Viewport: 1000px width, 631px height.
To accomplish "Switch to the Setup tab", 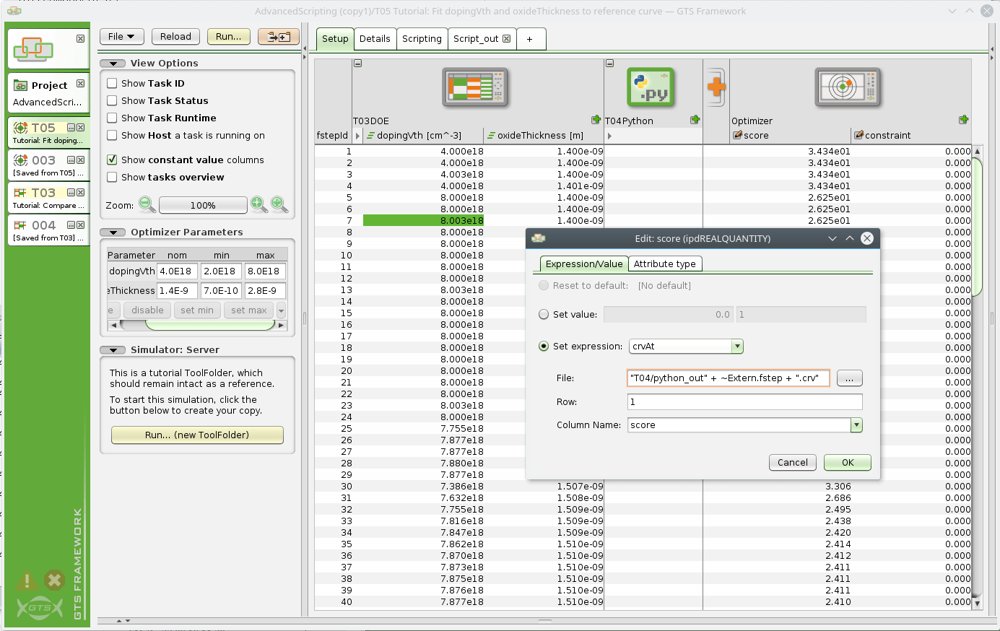I will 335,39.
